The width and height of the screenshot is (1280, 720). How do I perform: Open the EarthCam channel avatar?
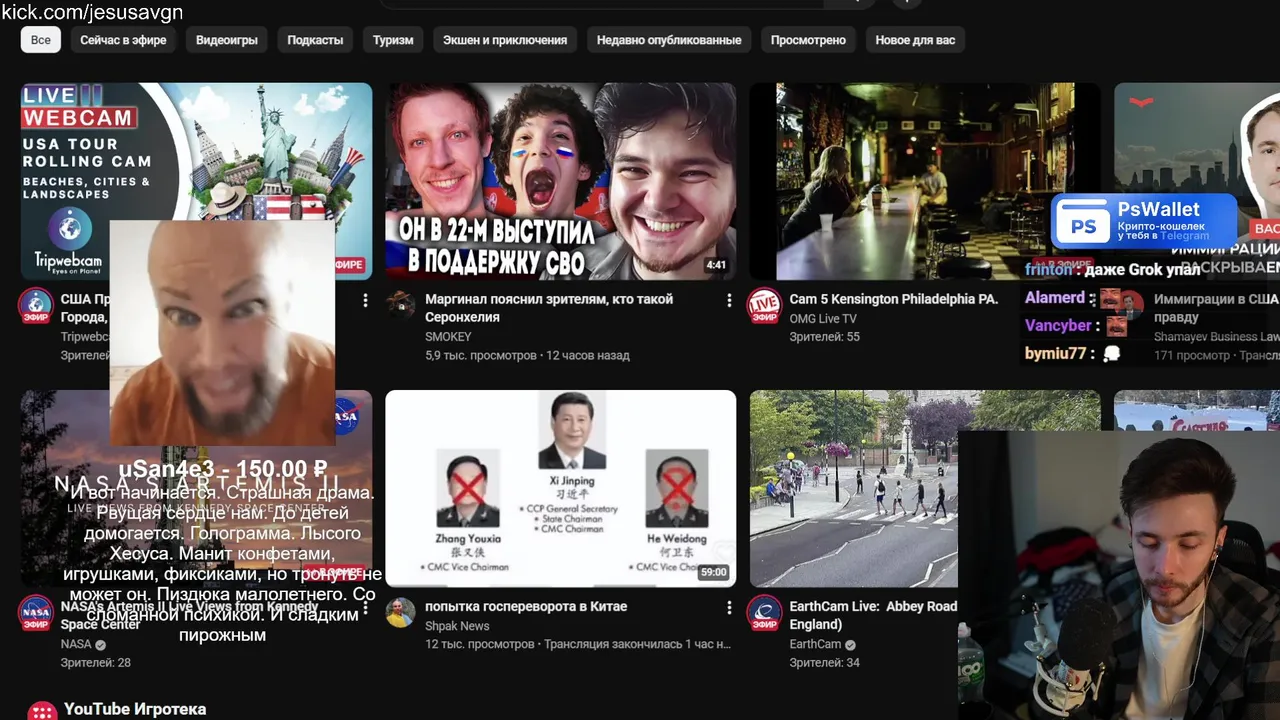pyautogui.click(x=765, y=613)
